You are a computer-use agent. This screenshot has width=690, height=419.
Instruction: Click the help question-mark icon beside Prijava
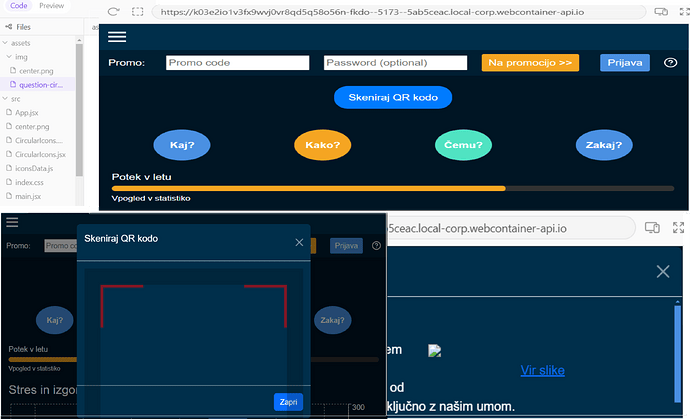[670, 63]
